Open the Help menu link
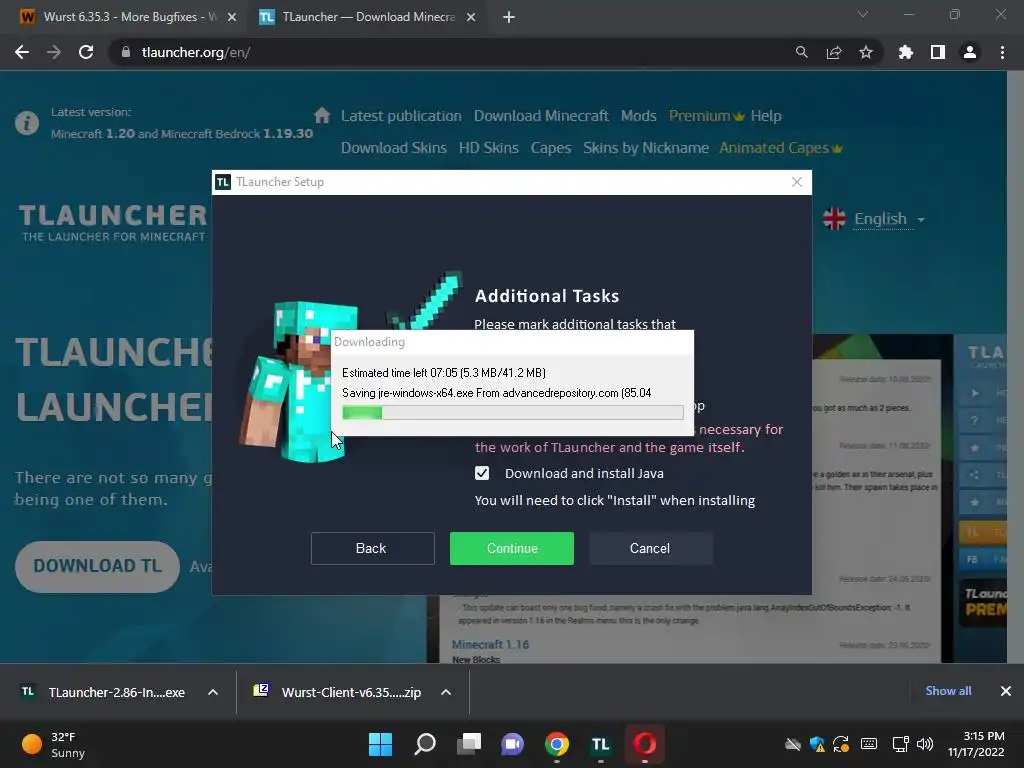Screen dimensions: 1024x768 pos(766,116)
